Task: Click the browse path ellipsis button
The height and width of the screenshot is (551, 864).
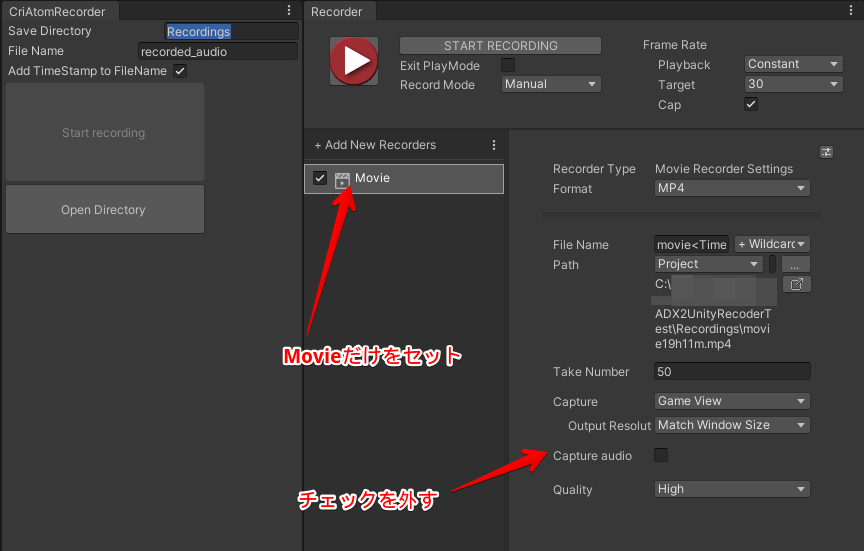Action: tap(796, 264)
